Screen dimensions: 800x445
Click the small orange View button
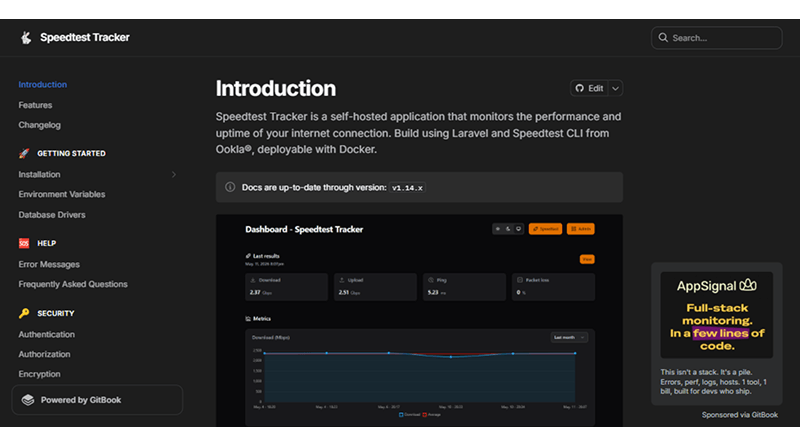(x=587, y=259)
